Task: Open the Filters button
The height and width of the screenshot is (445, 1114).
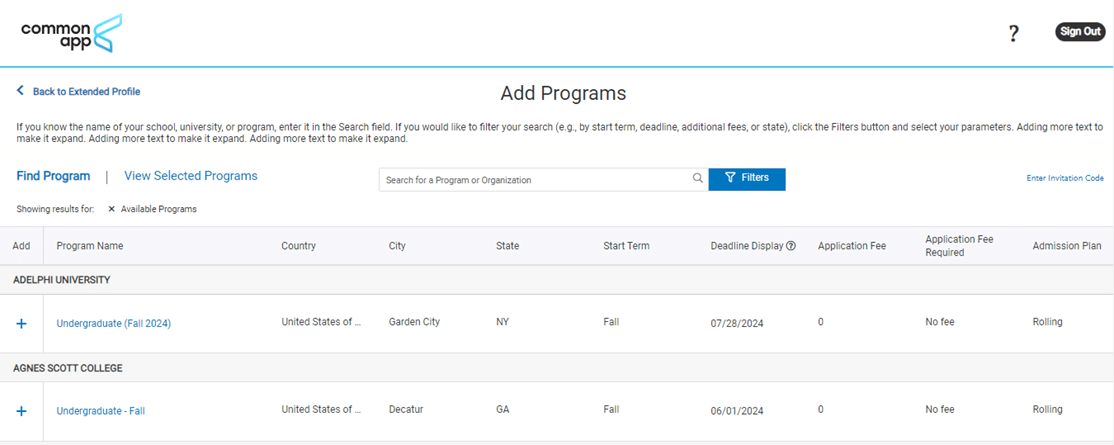Action: (747, 178)
